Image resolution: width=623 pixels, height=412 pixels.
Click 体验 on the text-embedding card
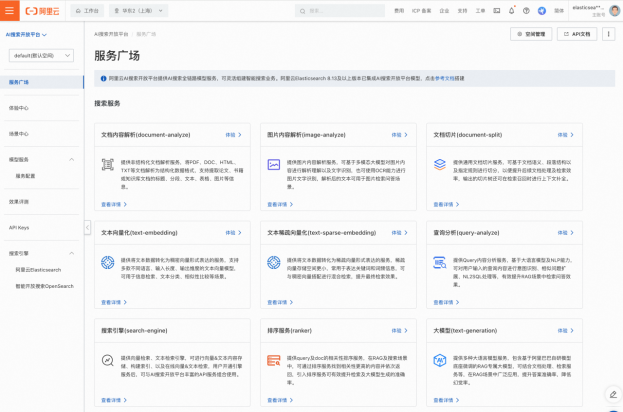tap(233, 233)
